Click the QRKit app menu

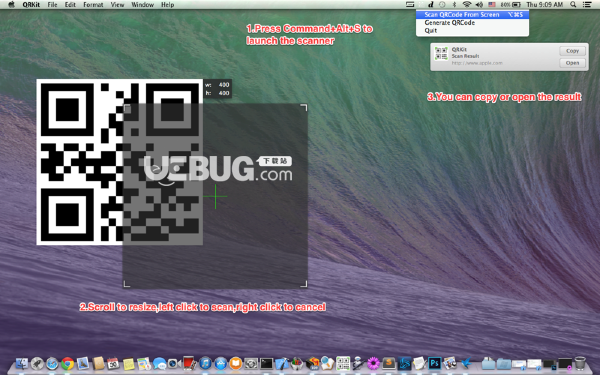(31, 5)
